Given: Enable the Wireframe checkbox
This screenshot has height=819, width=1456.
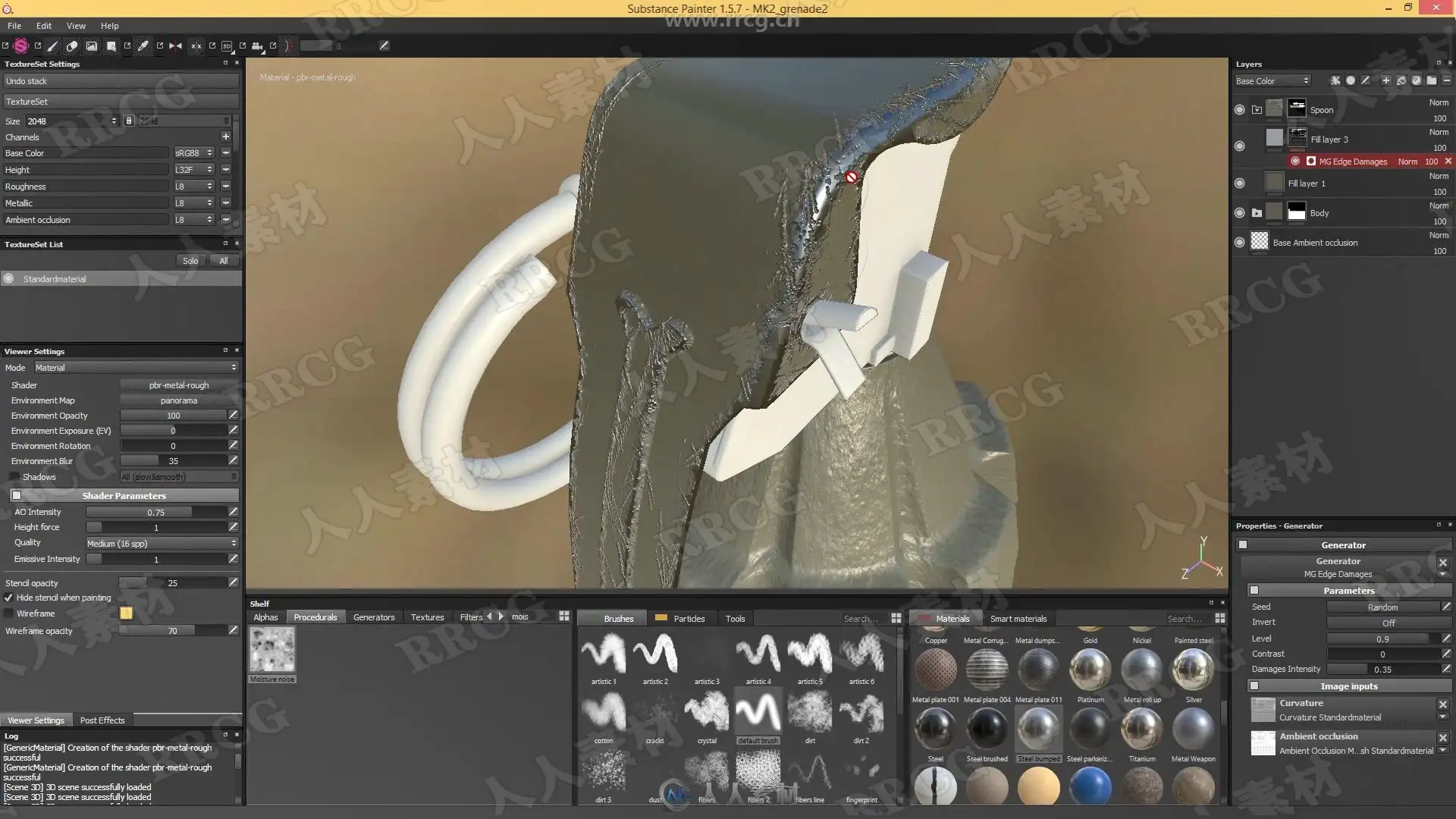Looking at the screenshot, I should point(8,613).
